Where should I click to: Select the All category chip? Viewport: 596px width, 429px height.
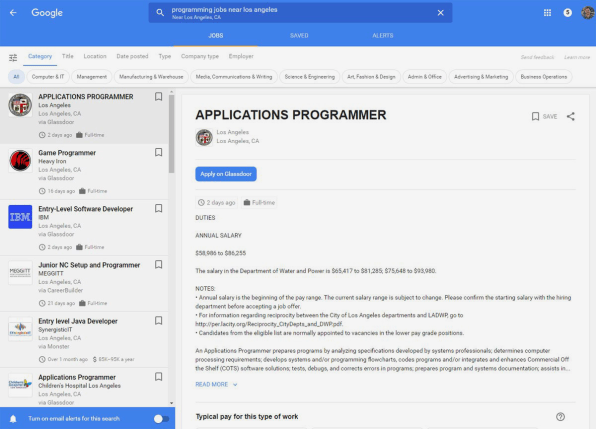point(16,77)
